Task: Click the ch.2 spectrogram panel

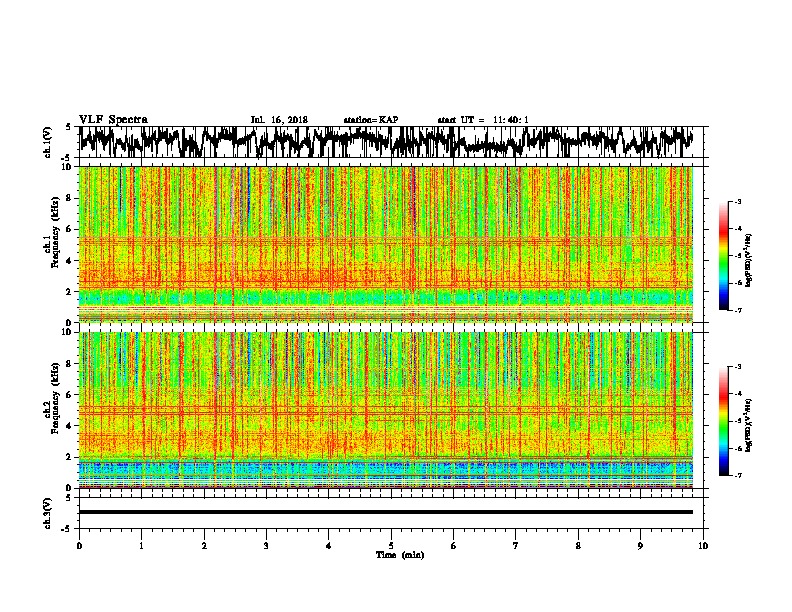Action: [386, 410]
